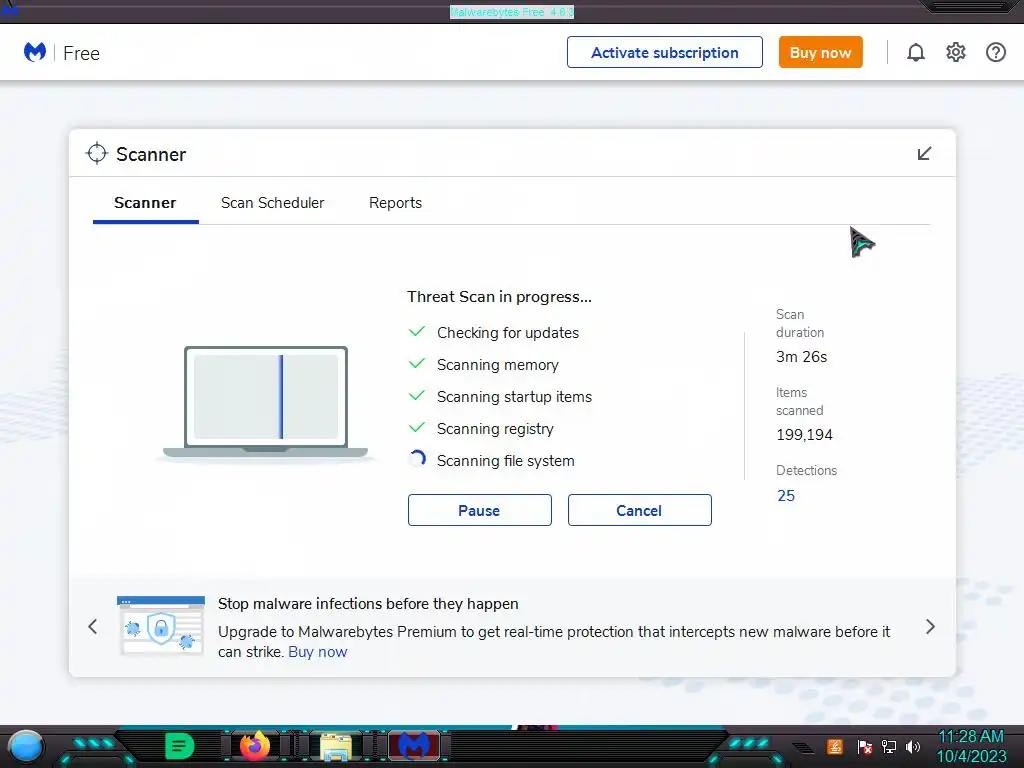This screenshot has height=768, width=1024.
Task: Click the scan duration value 3m 26s
Action: [801, 357]
